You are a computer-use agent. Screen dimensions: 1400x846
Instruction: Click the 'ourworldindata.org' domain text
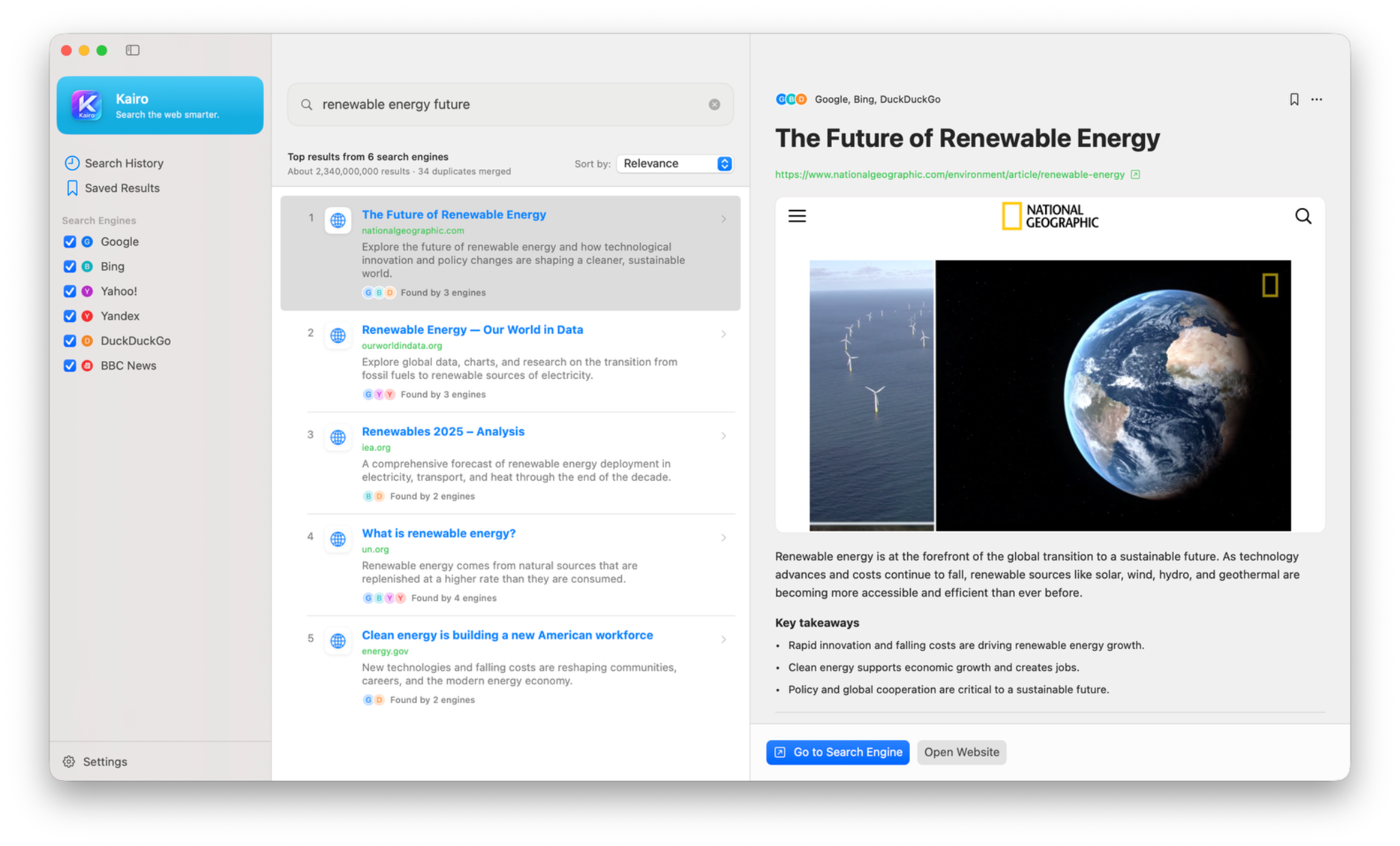click(x=402, y=346)
